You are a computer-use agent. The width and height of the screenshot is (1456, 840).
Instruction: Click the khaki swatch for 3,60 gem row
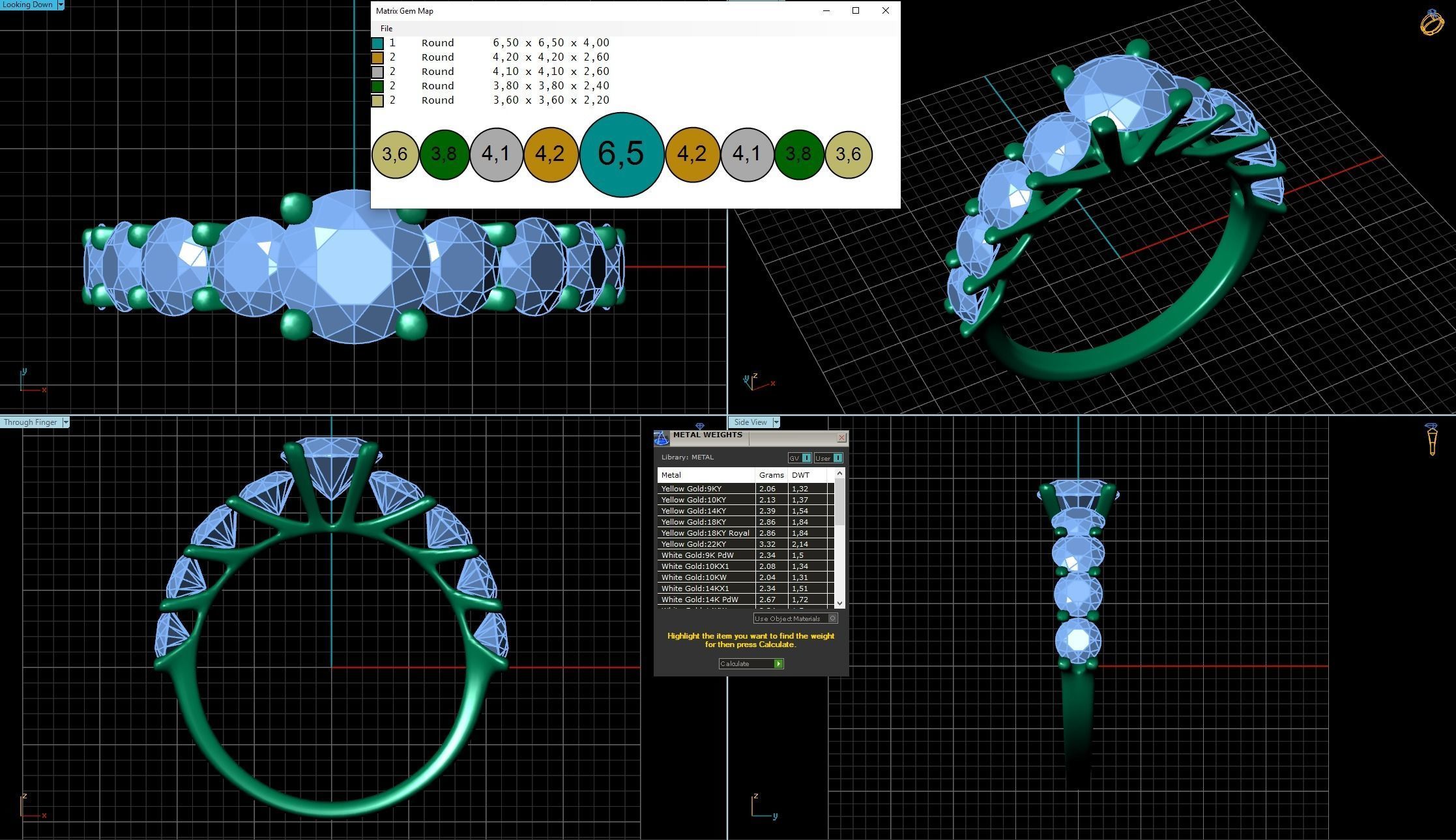pyautogui.click(x=377, y=101)
